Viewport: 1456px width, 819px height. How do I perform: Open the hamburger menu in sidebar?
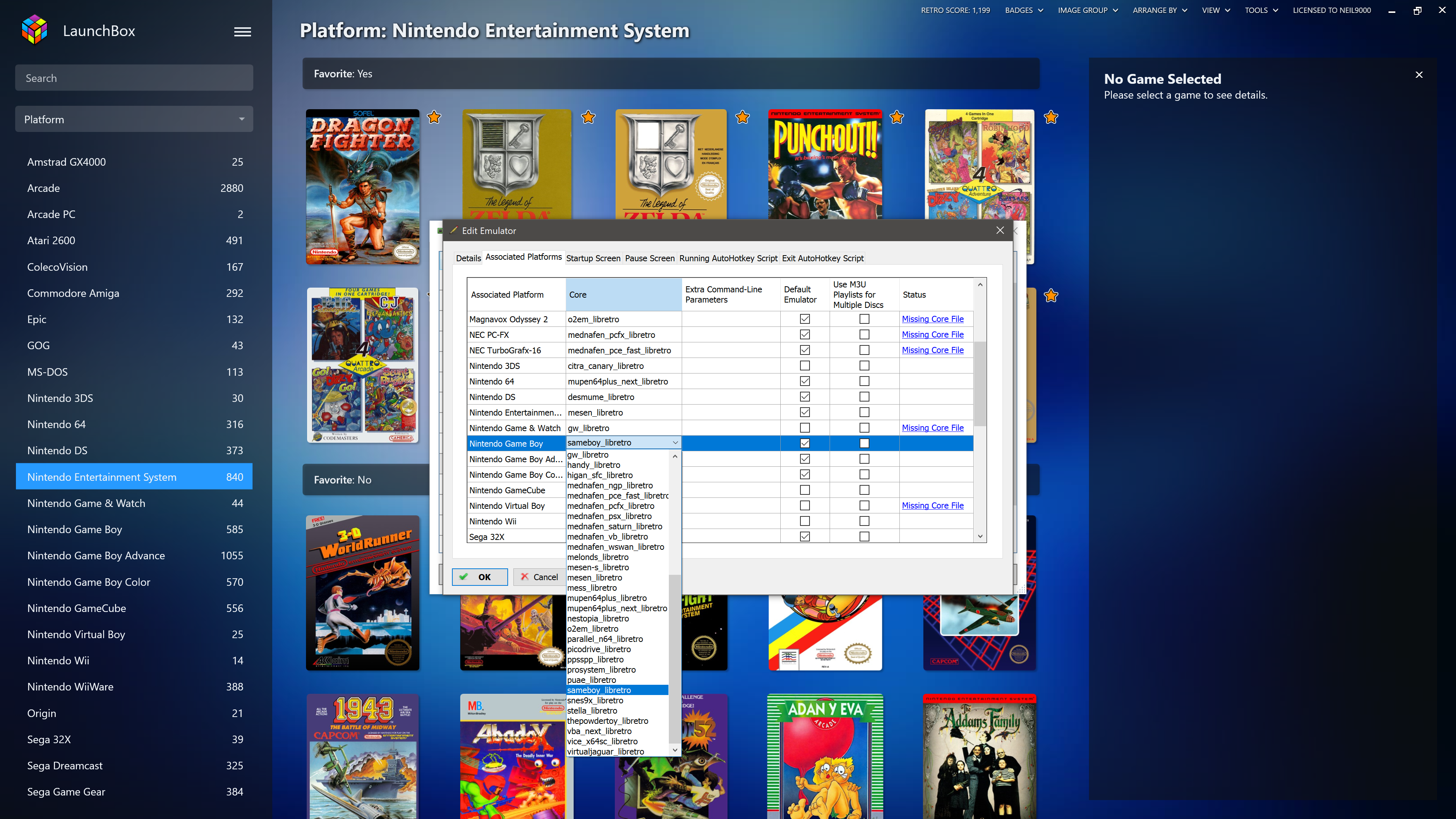243,31
